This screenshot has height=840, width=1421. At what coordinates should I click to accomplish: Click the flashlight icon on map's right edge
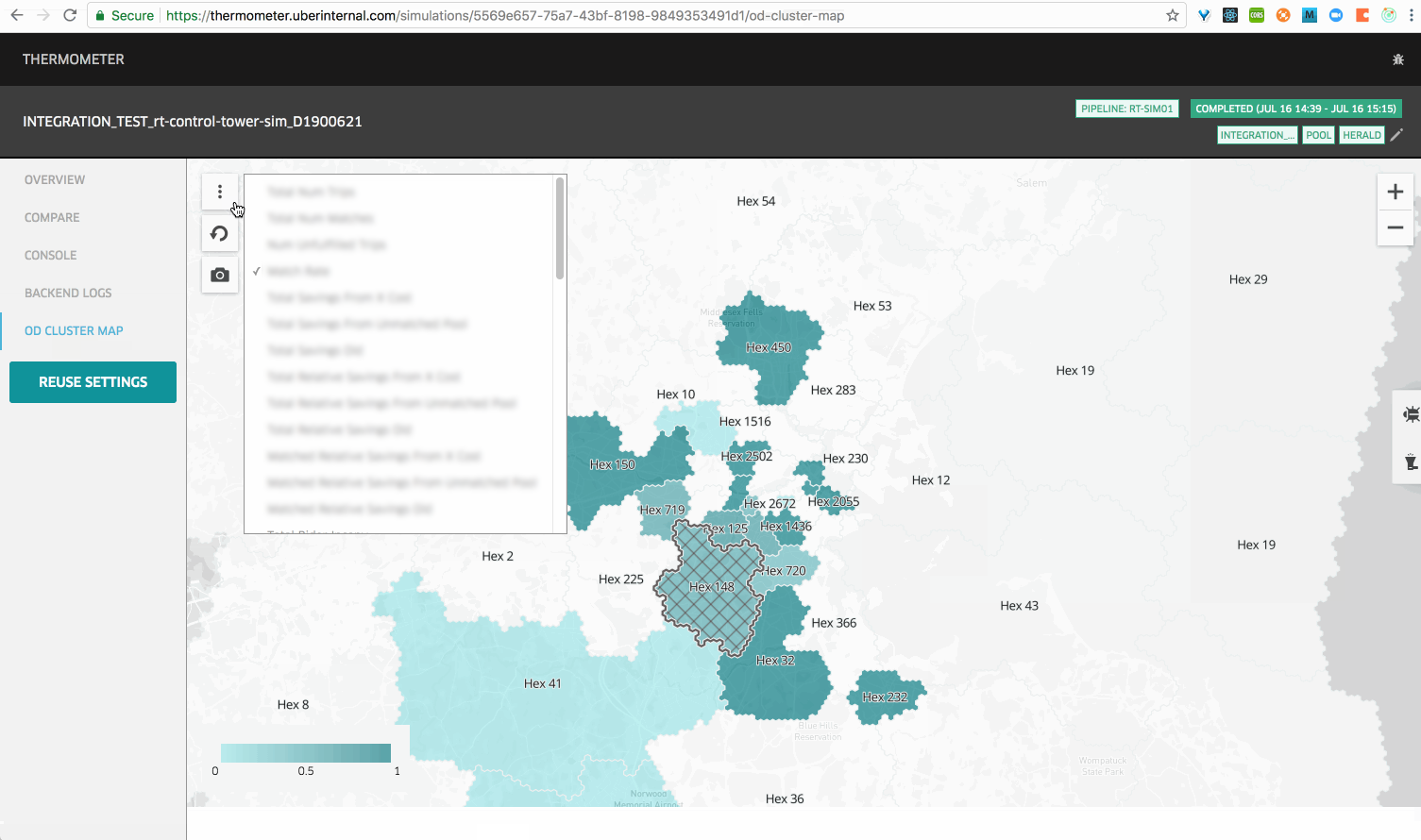pyautogui.click(x=1411, y=462)
